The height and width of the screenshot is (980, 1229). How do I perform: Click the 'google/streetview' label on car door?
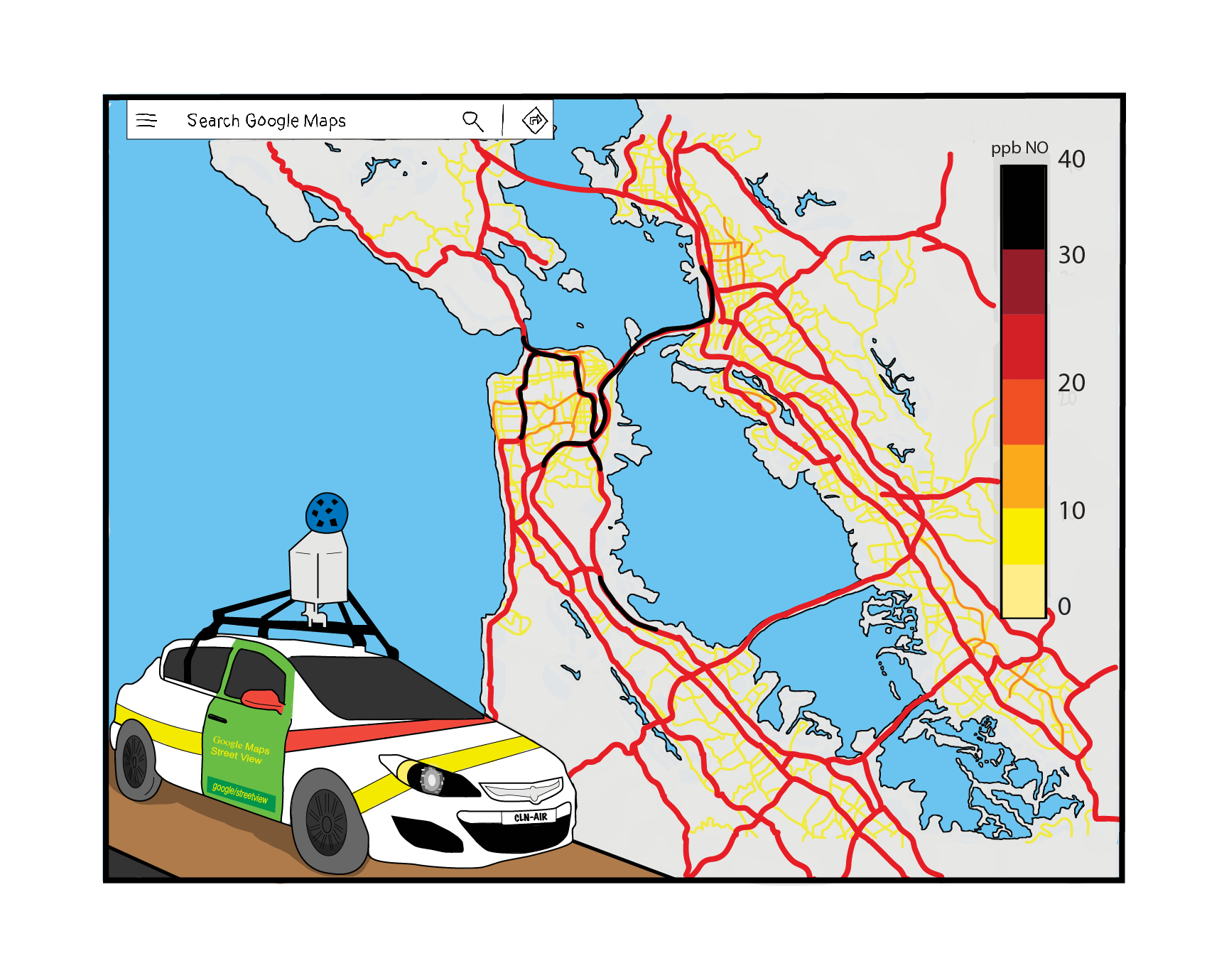click(240, 793)
